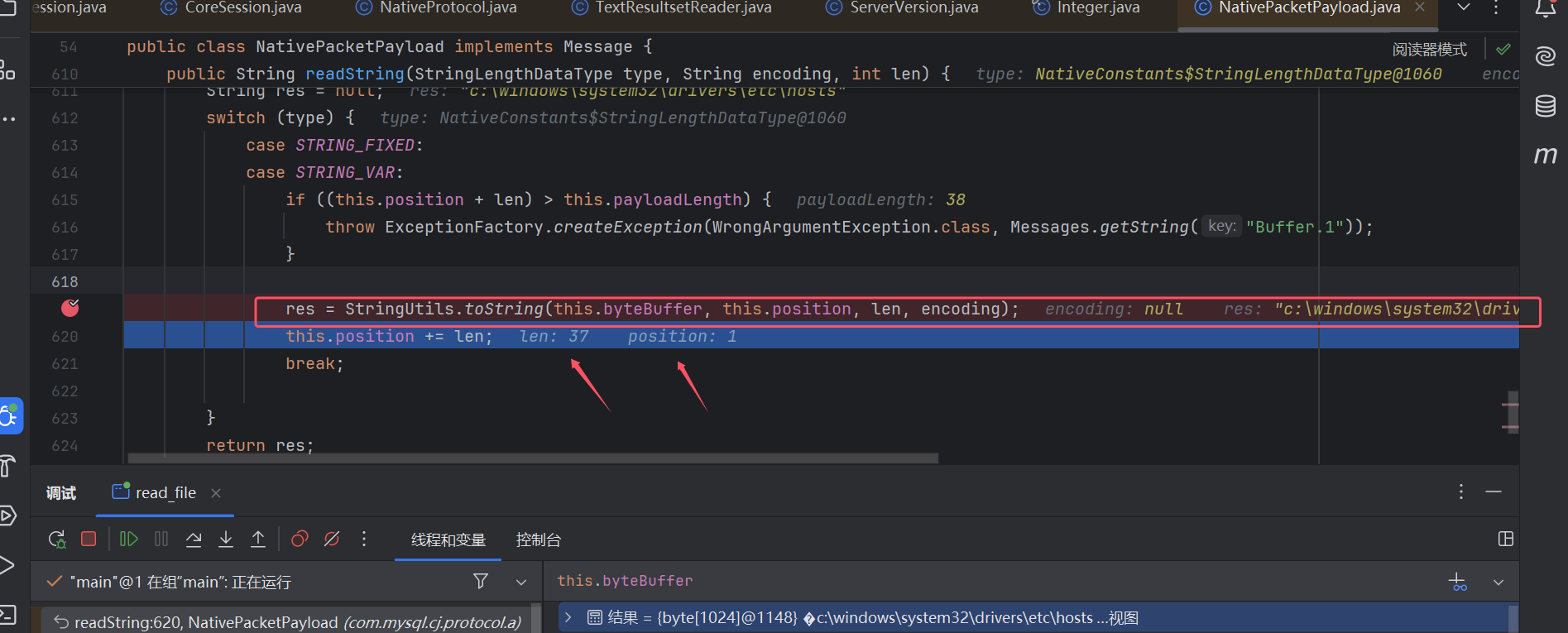Step out of current method
The image size is (1568, 633).
click(258, 539)
